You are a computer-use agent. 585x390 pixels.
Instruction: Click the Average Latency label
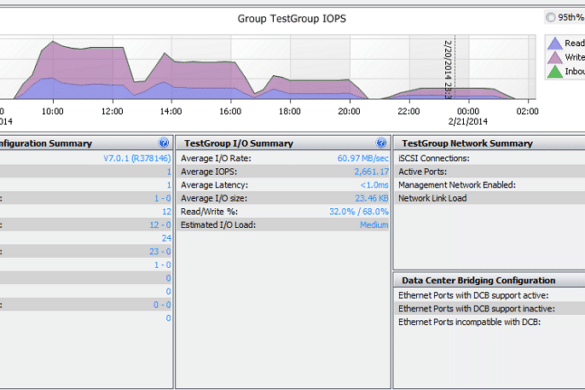(214, 185)
